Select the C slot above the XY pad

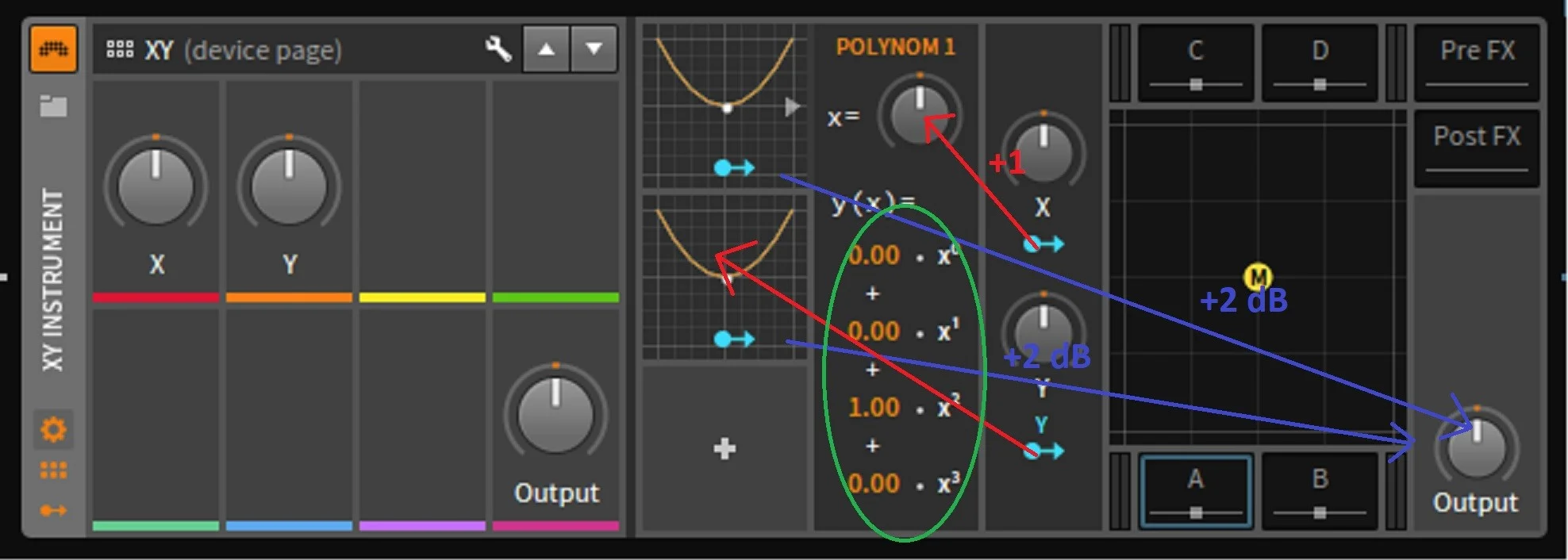[x=1196, y=63]
